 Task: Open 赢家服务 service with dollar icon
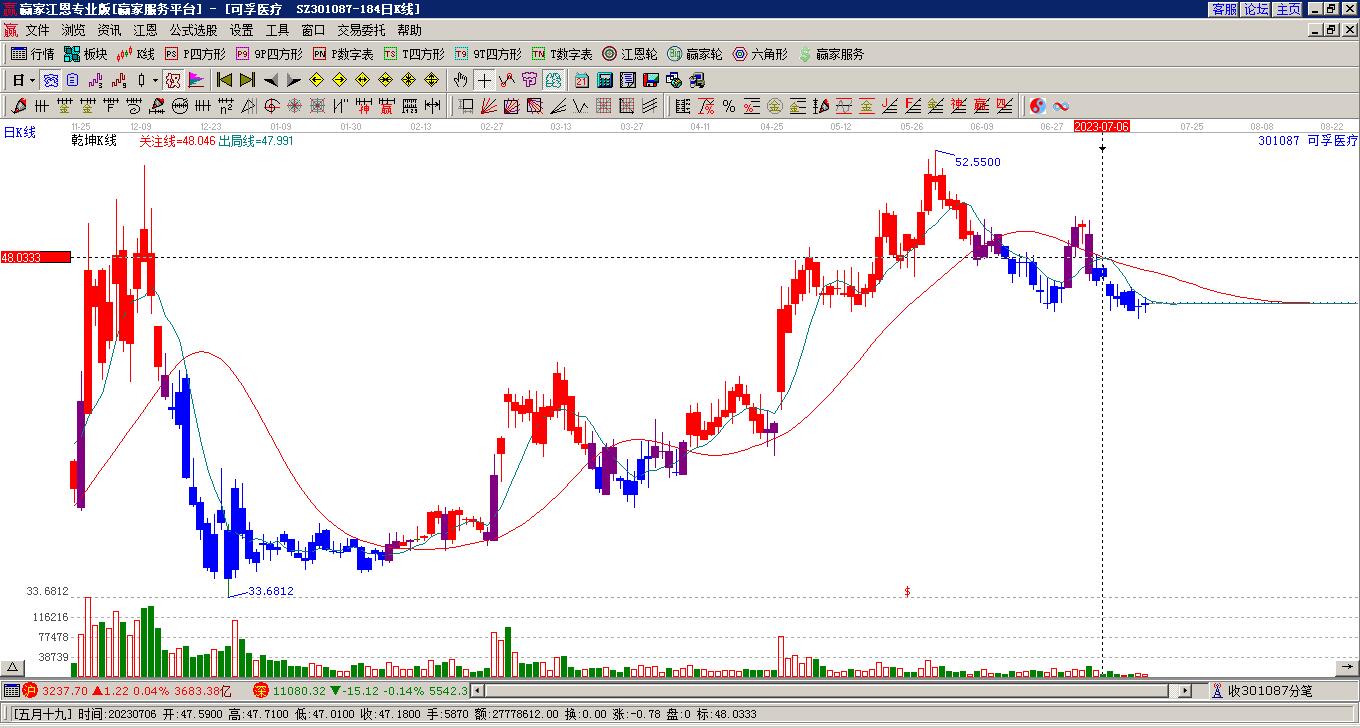pyautogui.click(x=831, y=54)
